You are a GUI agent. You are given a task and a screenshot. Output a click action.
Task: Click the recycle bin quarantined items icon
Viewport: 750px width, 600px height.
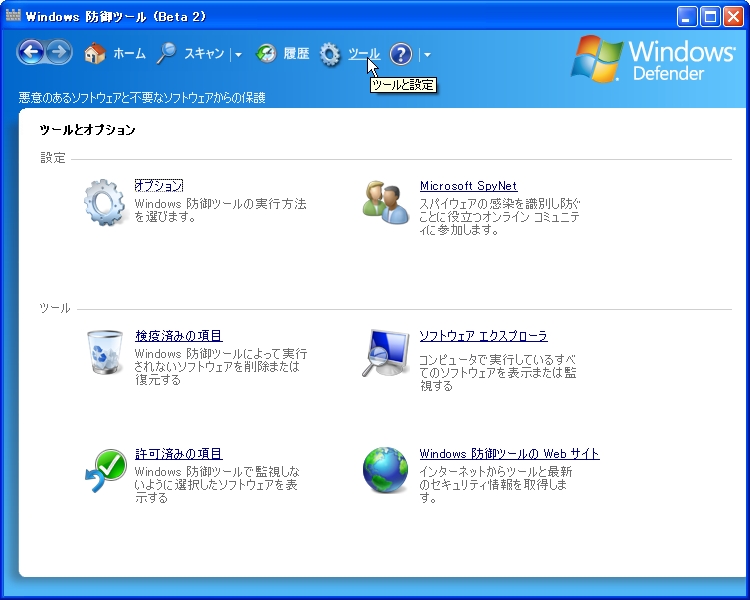(105, 352)
